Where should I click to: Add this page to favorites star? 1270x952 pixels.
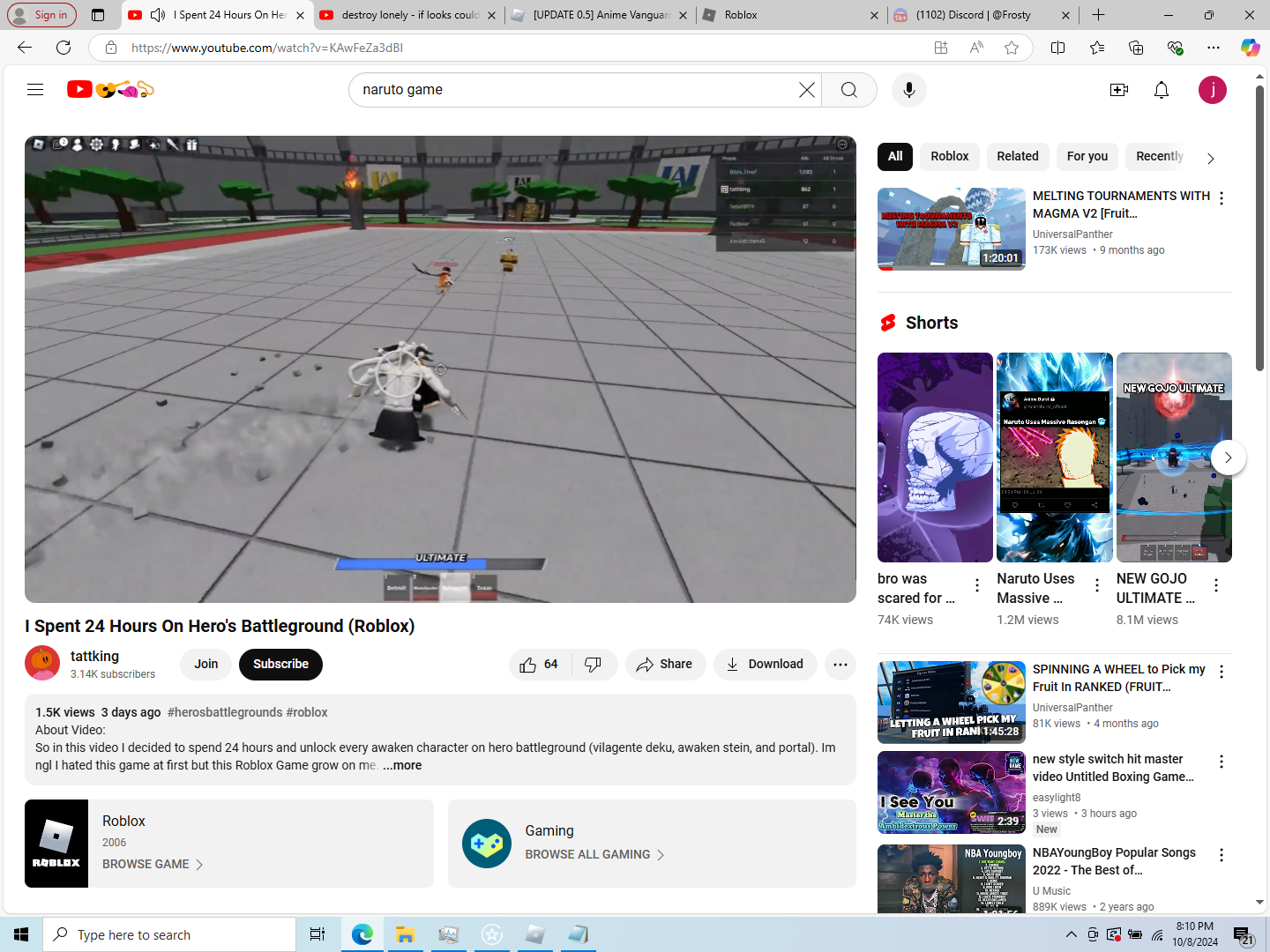1012,48
